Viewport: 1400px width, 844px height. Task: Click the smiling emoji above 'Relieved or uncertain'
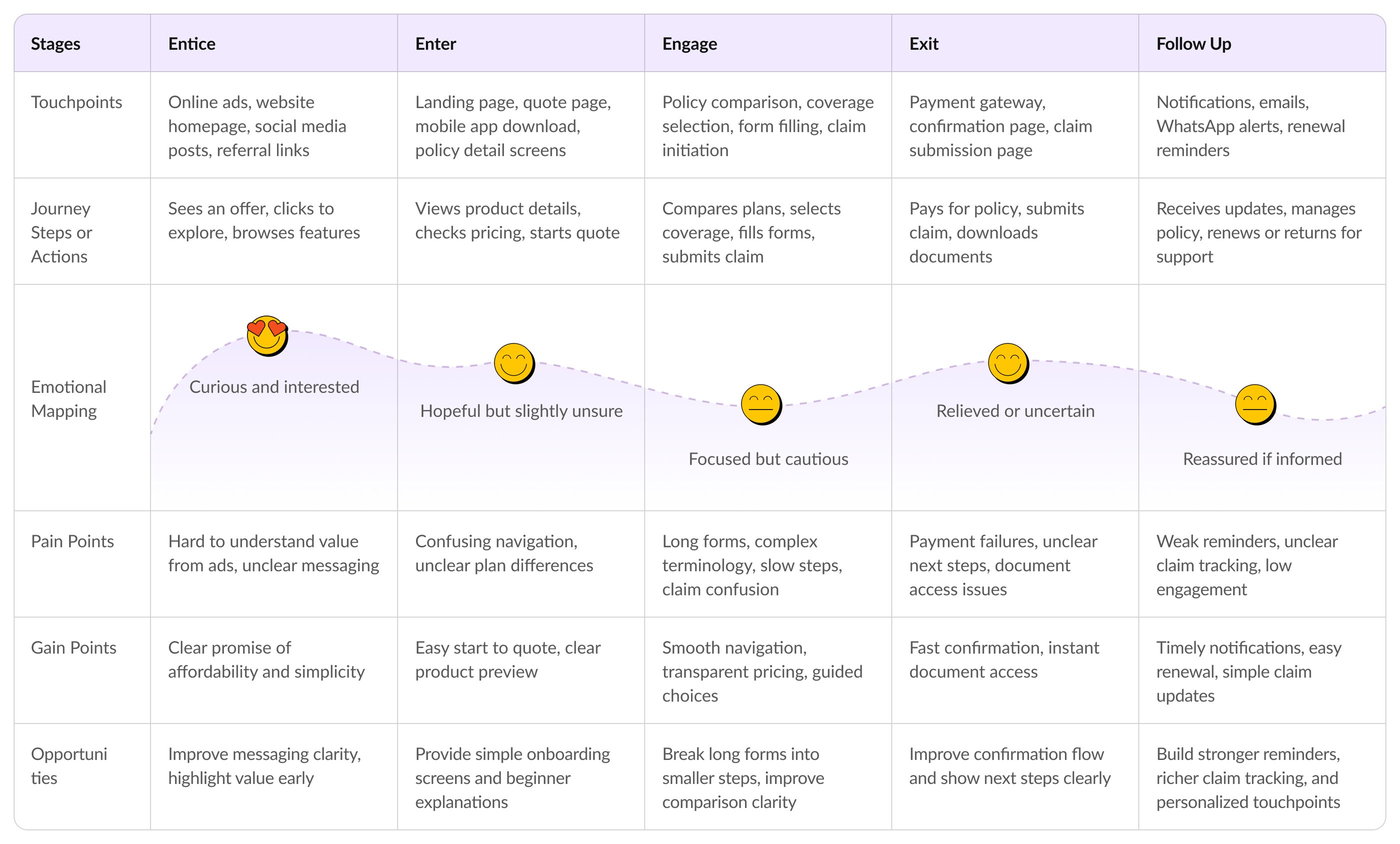(1008, 363)
